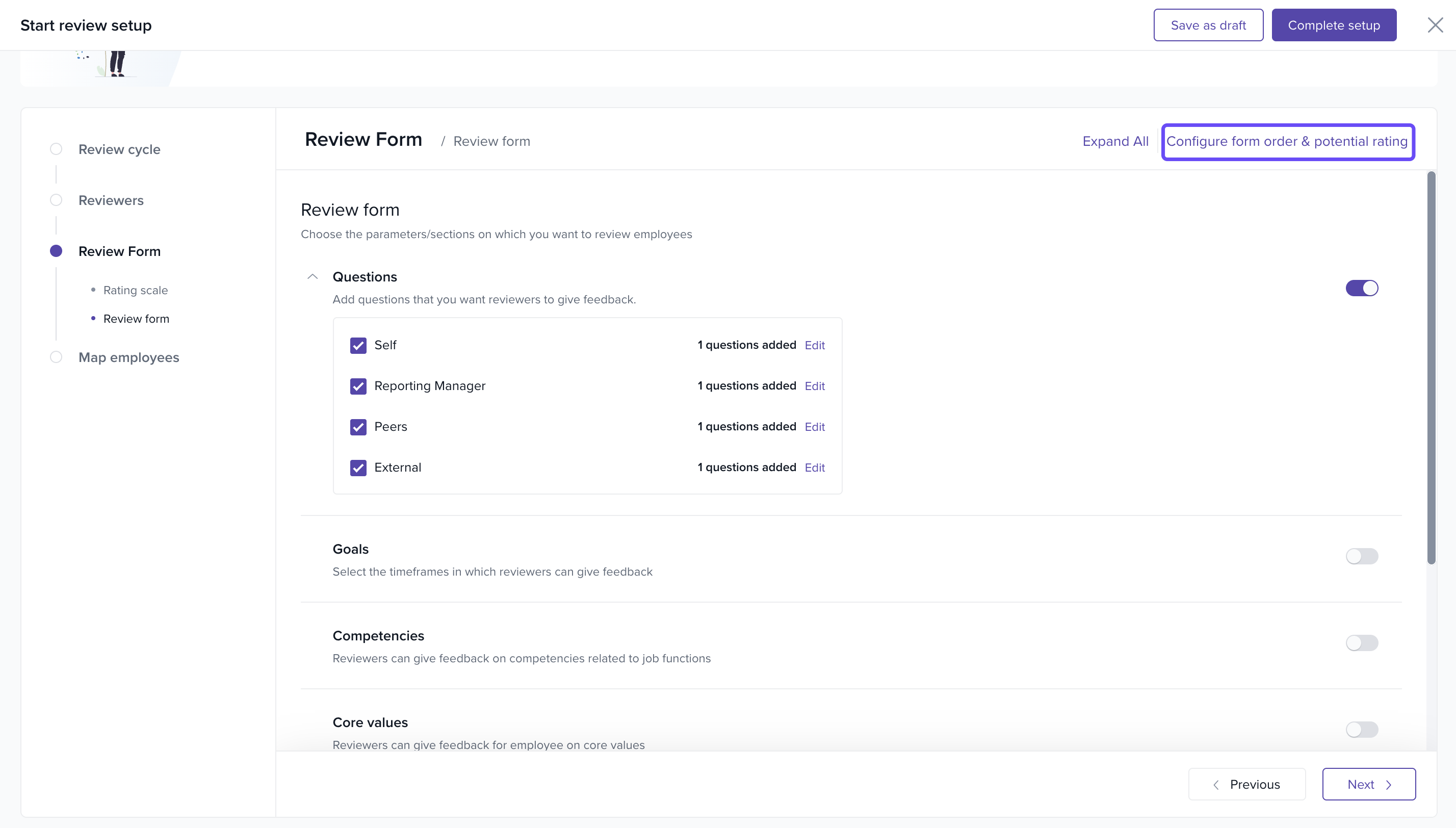
Task: Click the Review cycle step circle
Action: click(x=56, y=149)
